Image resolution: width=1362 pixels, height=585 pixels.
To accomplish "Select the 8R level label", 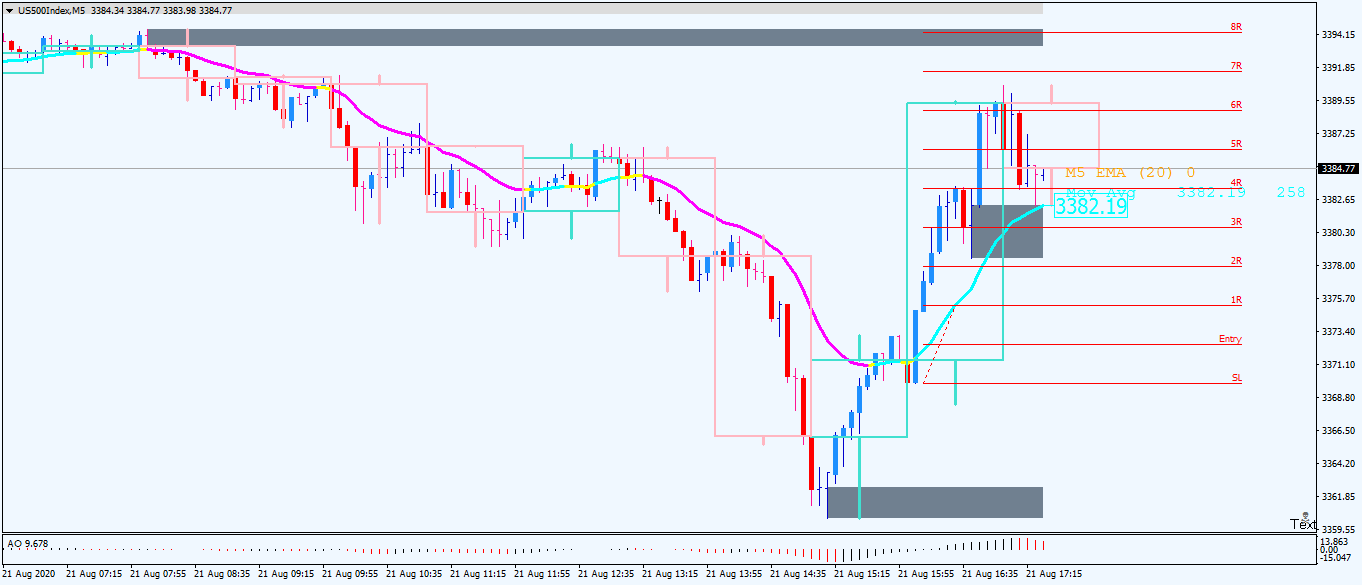I will (1236, 27).
